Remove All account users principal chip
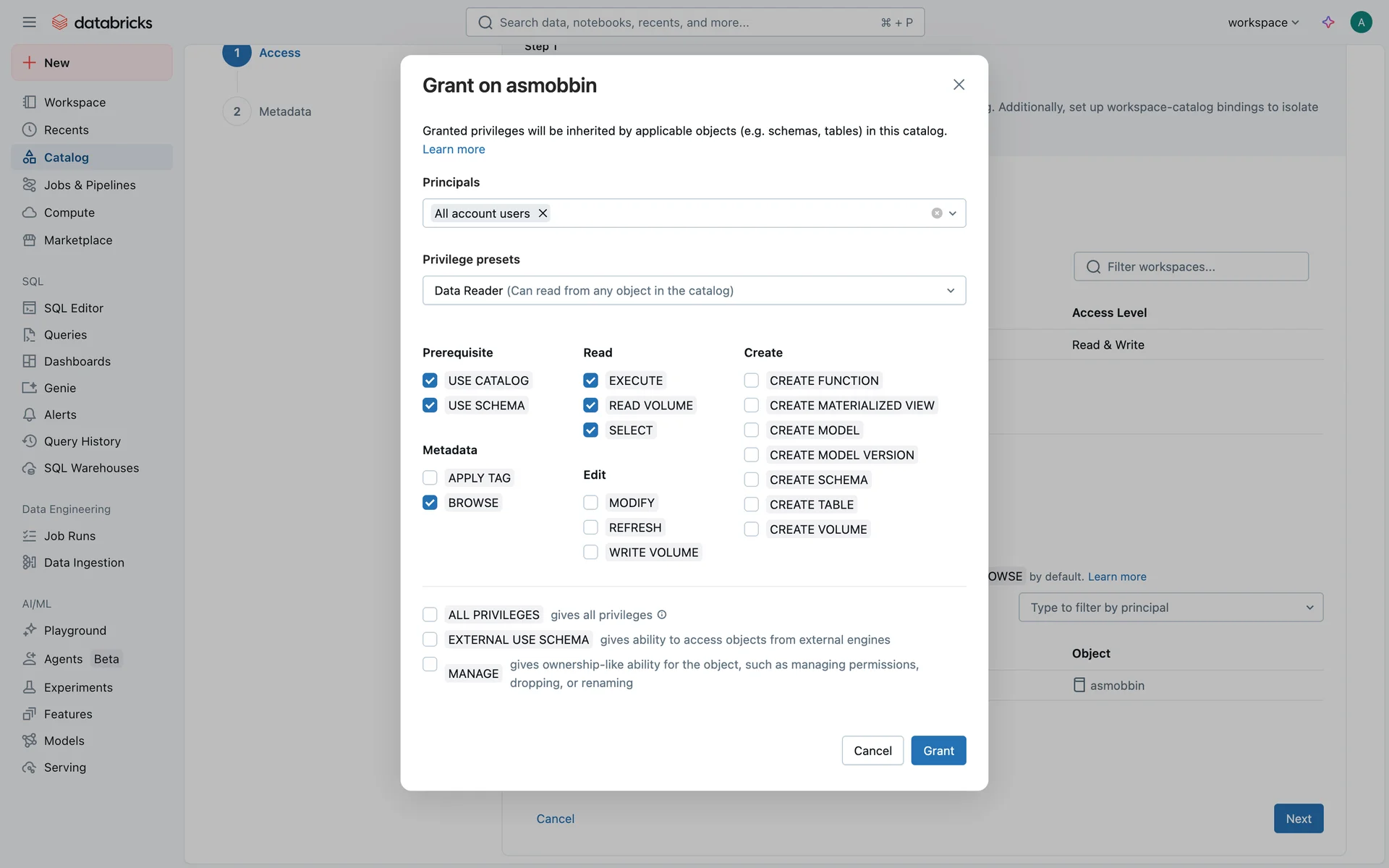The height and width of the screenshot is (868, 1389). 543,213
